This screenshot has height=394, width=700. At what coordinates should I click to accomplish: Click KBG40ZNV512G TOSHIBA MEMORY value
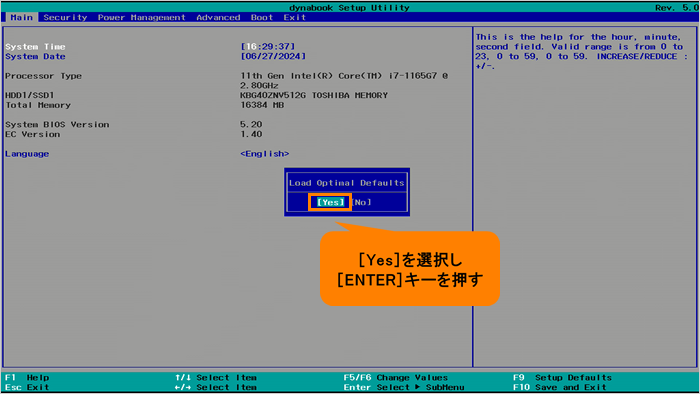(x=314, y=95)
